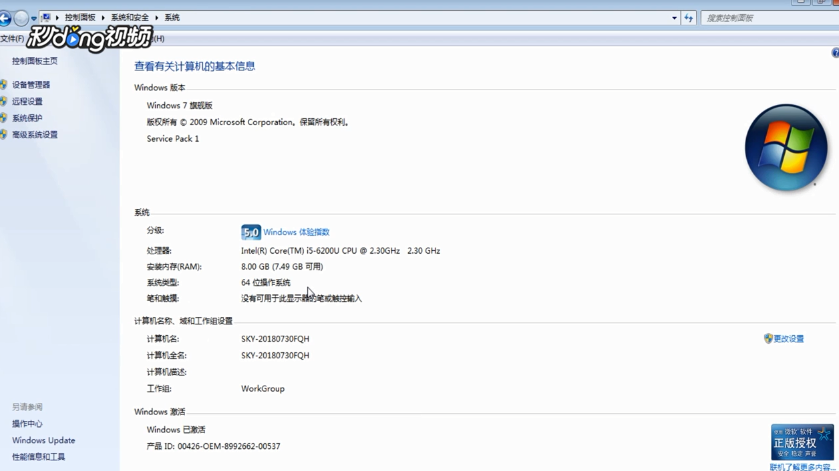Image resolution: width=839 pixels, height=471 pixels.
Task: Open the help question mark icon
Action: coord(835,52)
